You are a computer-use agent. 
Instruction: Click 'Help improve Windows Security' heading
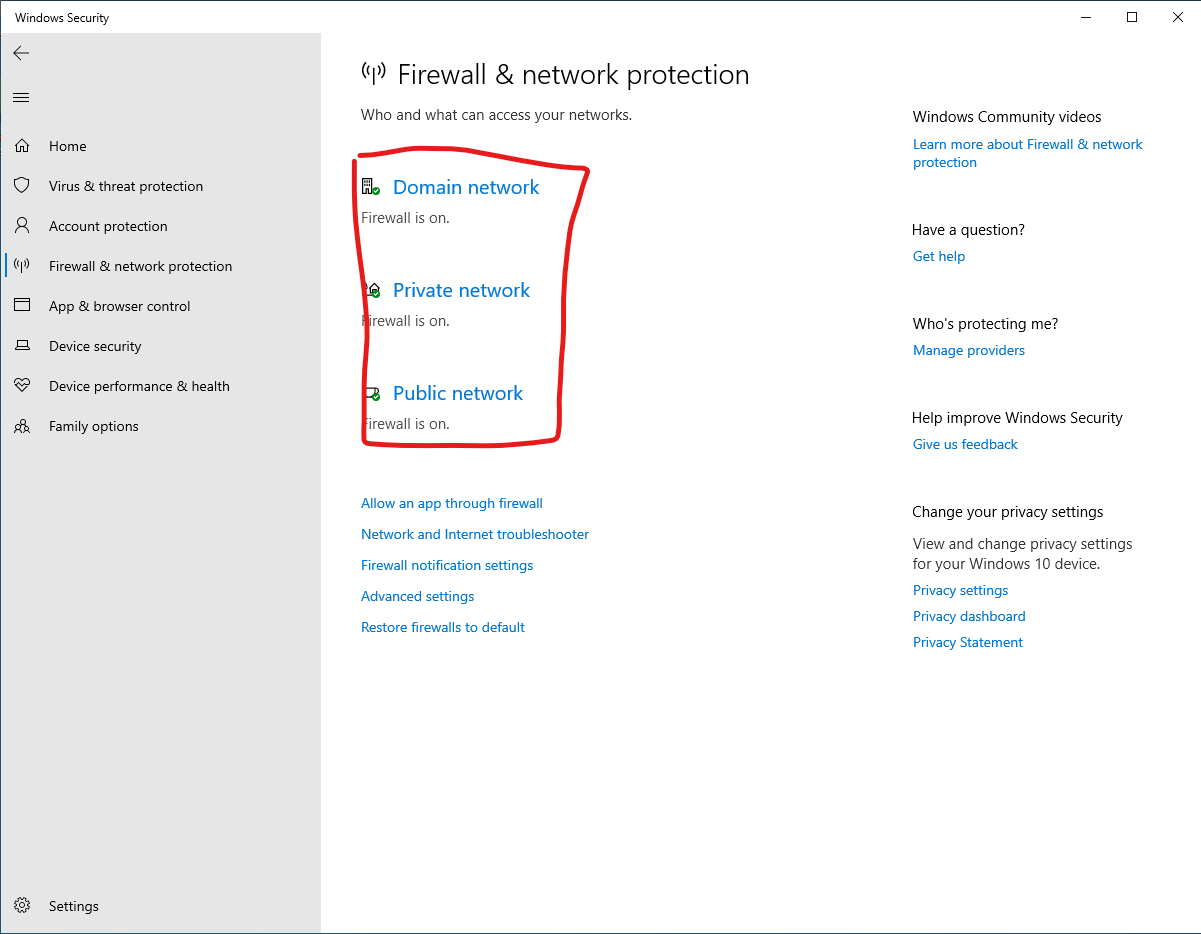(x=1017, y=418)
